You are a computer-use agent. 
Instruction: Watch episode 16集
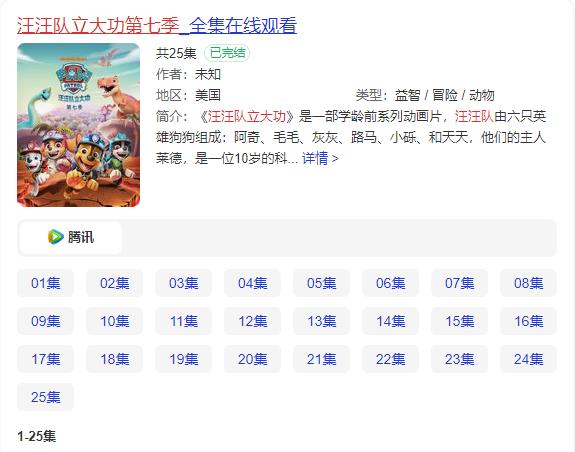528,321
